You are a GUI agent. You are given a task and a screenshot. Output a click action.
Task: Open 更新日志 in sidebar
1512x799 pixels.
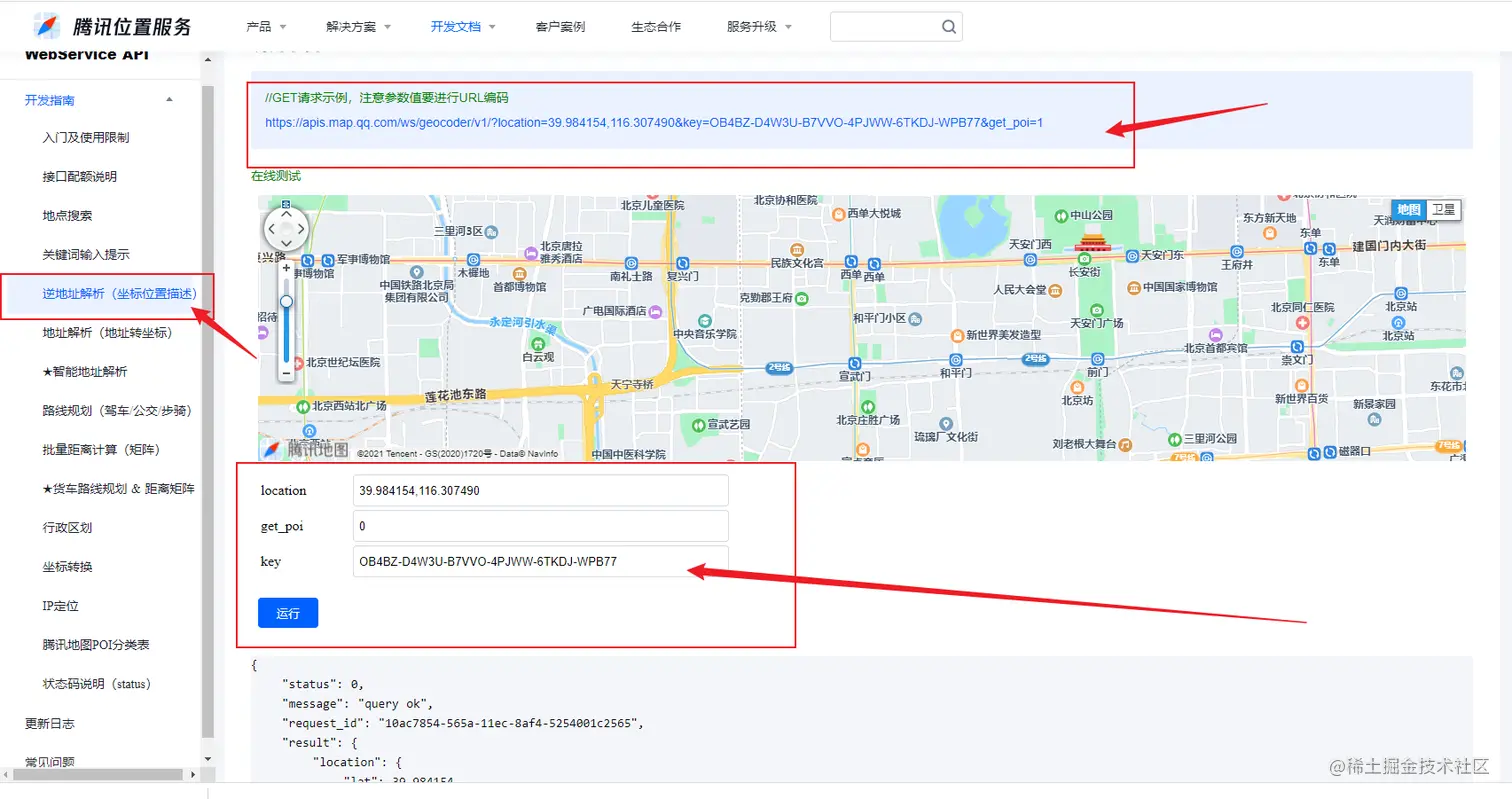pos(50,723)
